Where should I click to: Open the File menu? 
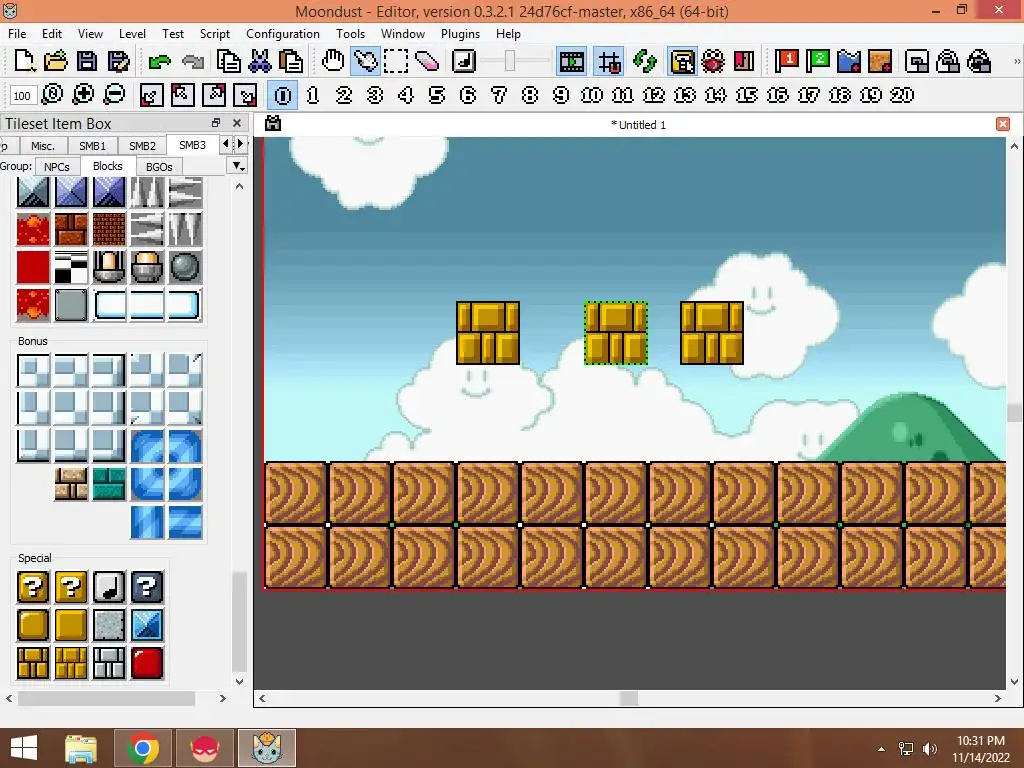(x=17, y=33)
